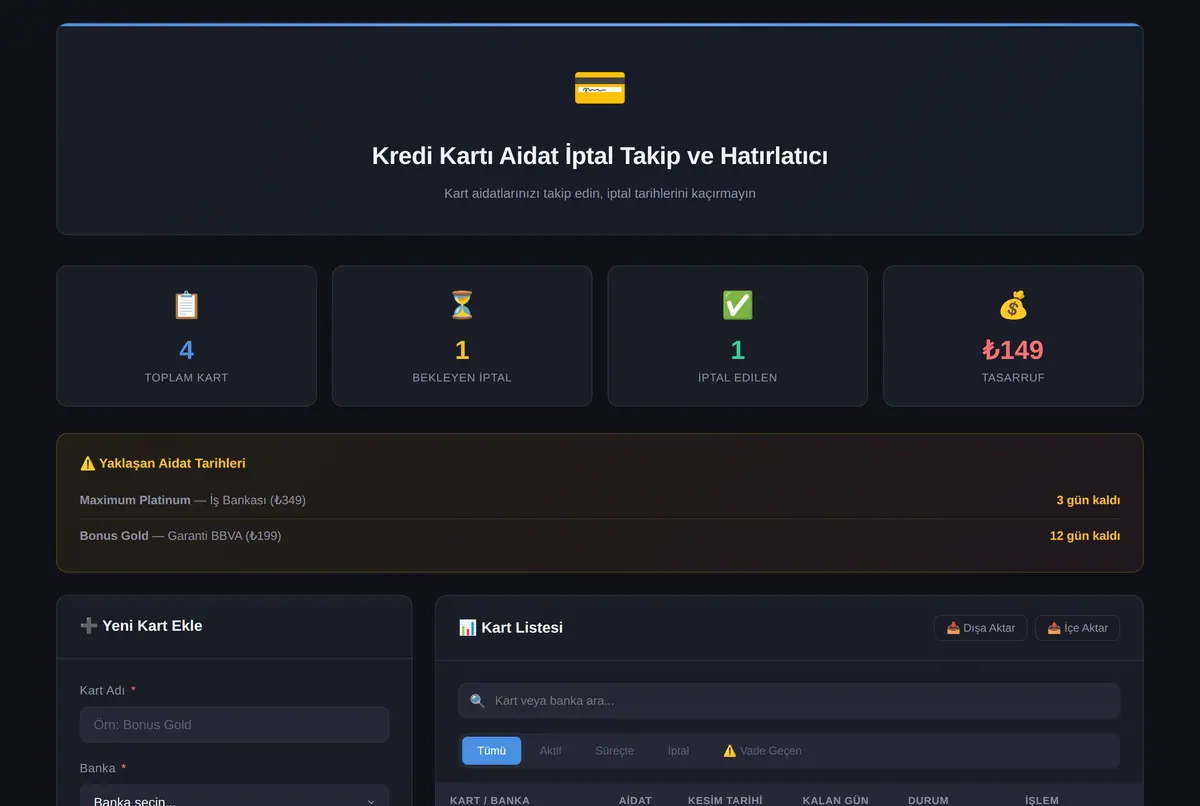This screenshot has width=1200, height=806.
Task: Click the page title Kredi Kartı Aidat İptal Takip
Action: 600,156
